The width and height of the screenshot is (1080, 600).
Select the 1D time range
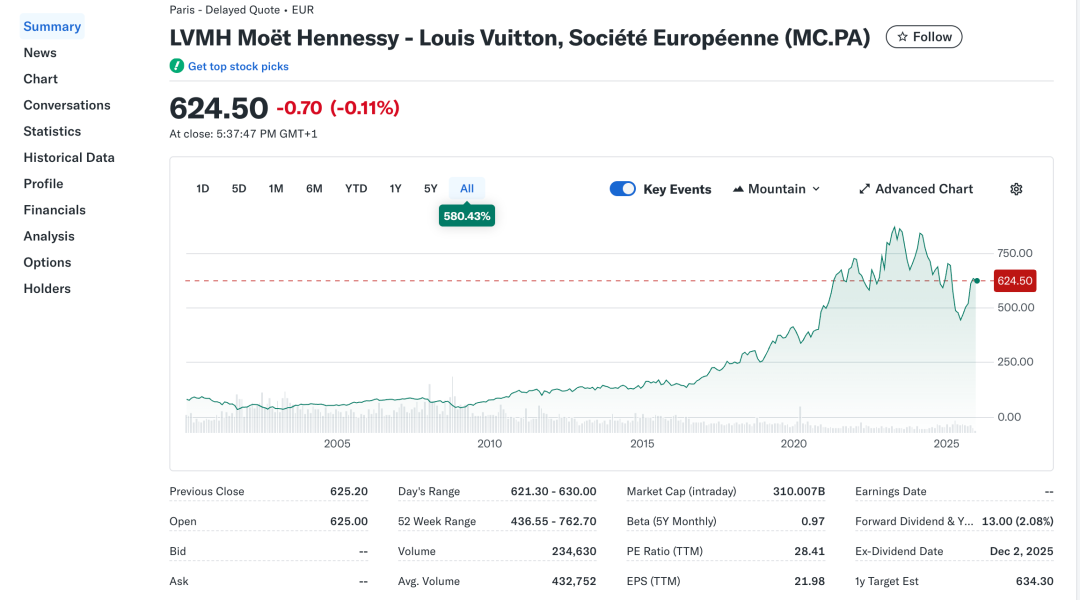point(203,188)
